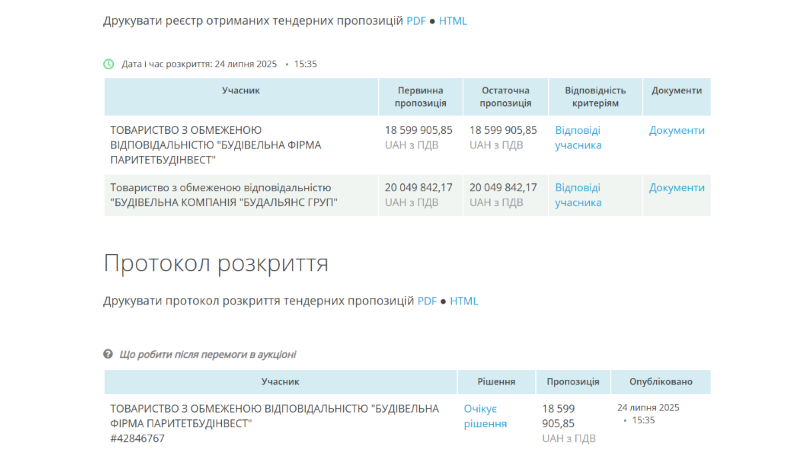The height and width of the screenshot is (450, 800).
Task: Click 'Первинна пропозиція' column header
Action: pos(420,97)
